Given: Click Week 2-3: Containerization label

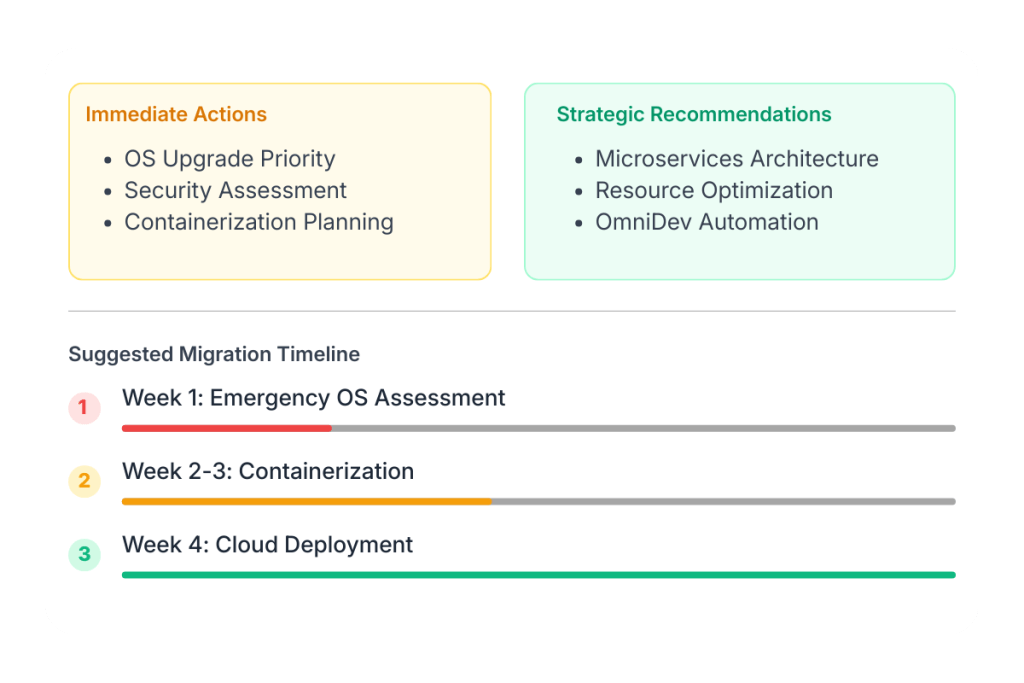Looking at the screenshot, I should pyautogui.click(x=267, y=471).
